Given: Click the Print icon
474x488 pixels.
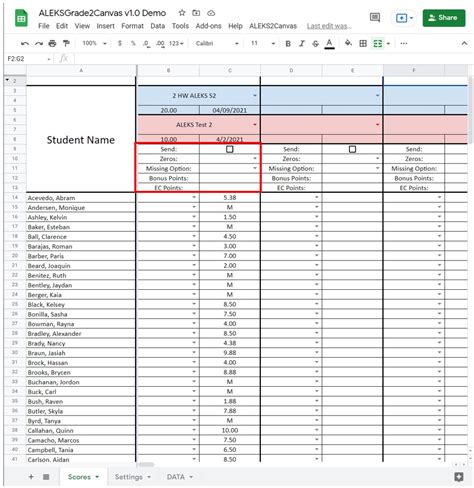Looking at the screenshot, I should coord(52,43).
